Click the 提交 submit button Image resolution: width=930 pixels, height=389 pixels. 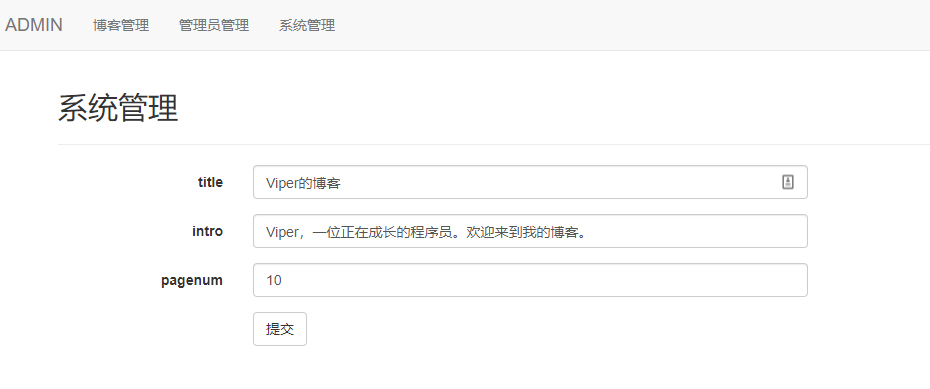280,329
